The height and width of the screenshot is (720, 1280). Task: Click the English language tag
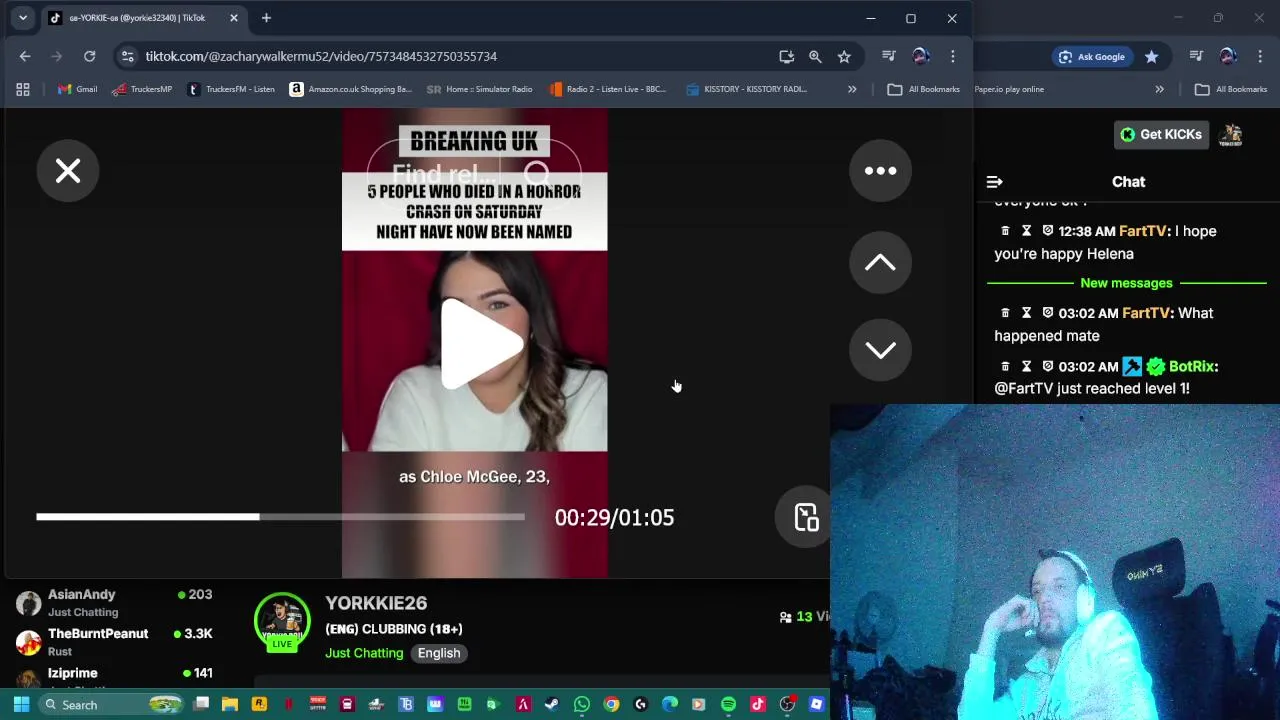pos(439,653)
